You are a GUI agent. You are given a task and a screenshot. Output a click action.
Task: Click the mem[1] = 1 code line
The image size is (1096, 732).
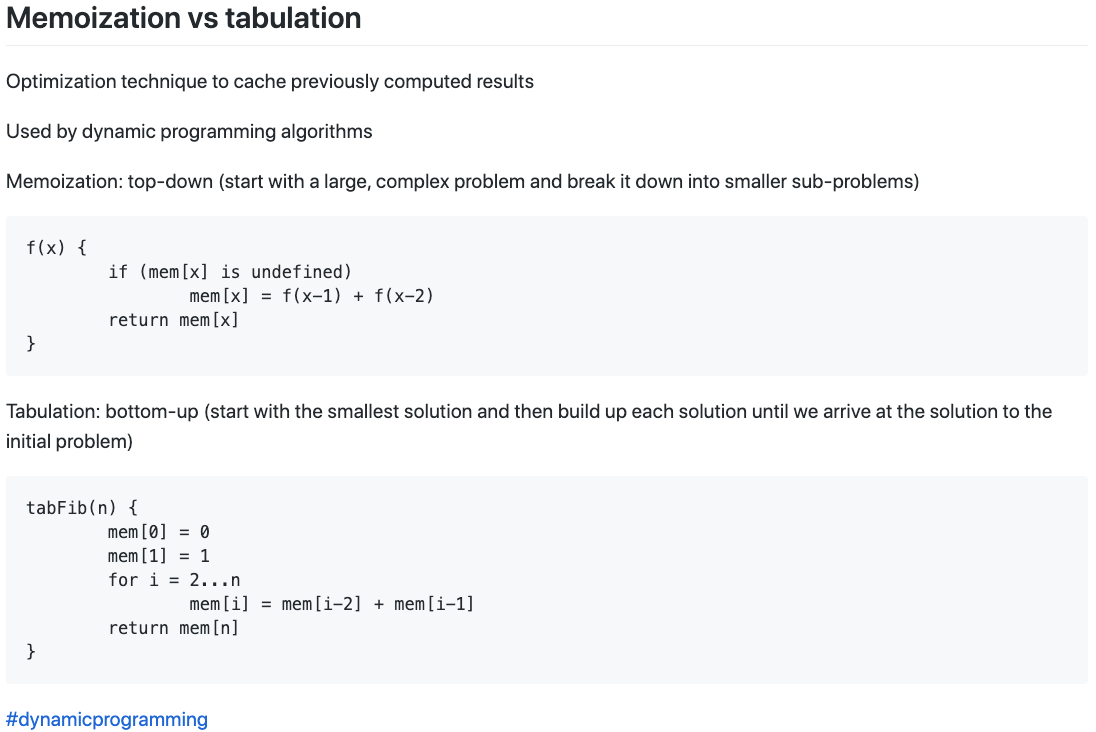pyautogui.click(x=159, y=556)
